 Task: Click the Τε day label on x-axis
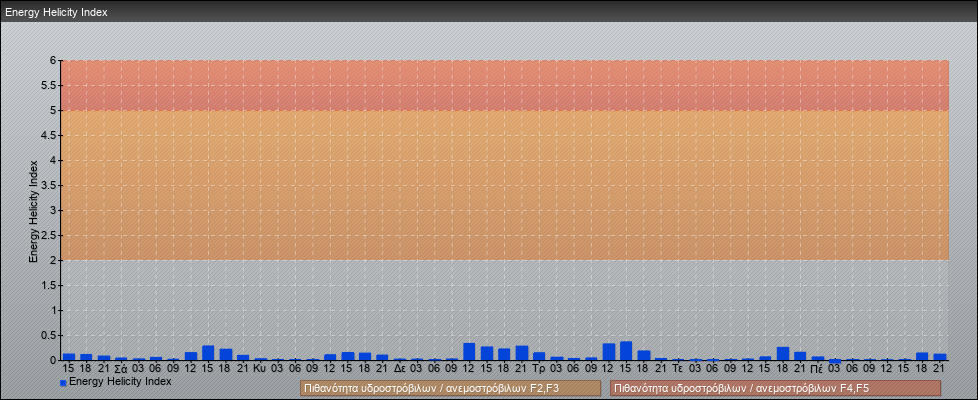tap(678, 369)
